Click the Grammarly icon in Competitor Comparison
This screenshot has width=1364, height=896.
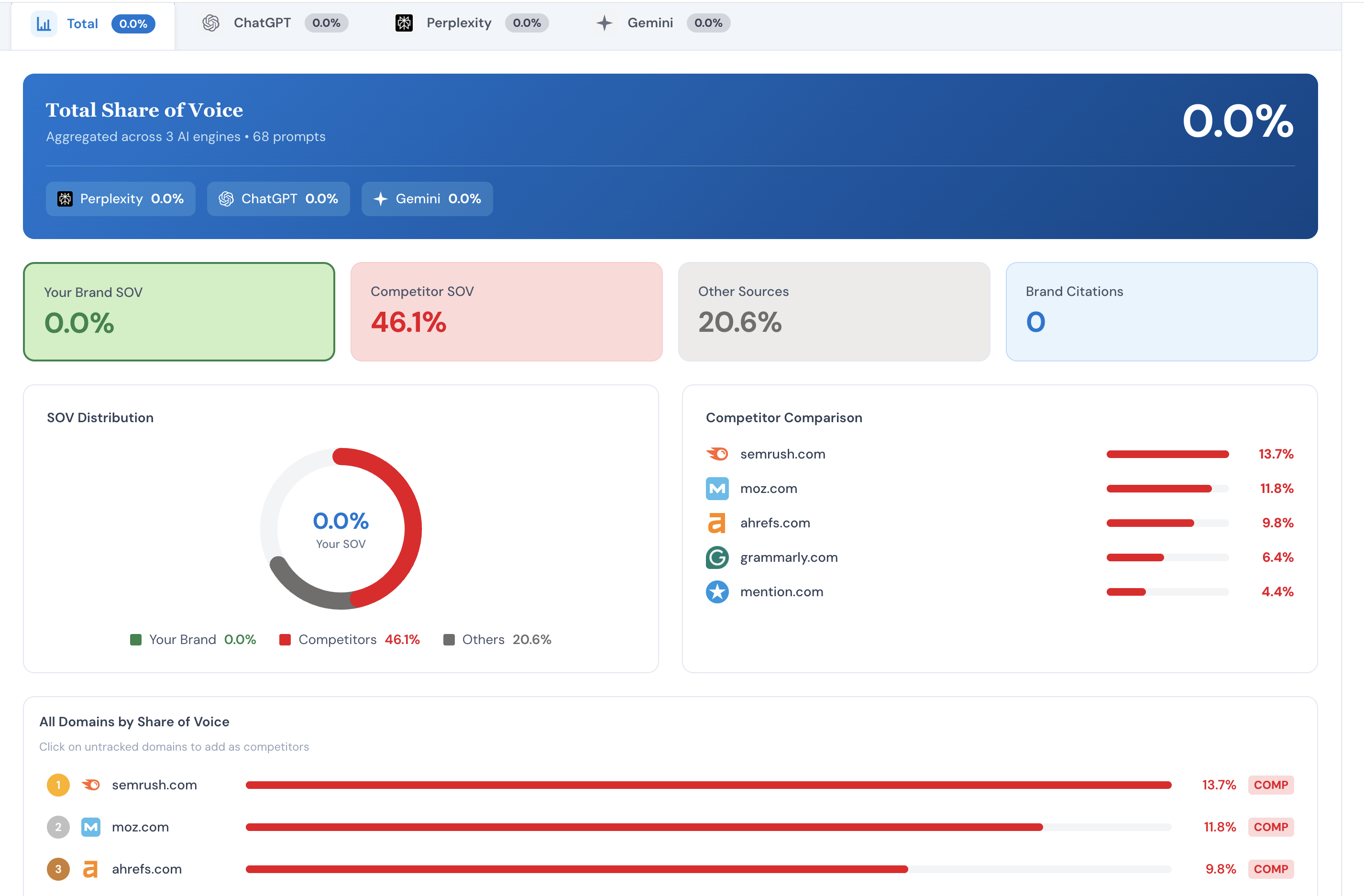point(717,557)
